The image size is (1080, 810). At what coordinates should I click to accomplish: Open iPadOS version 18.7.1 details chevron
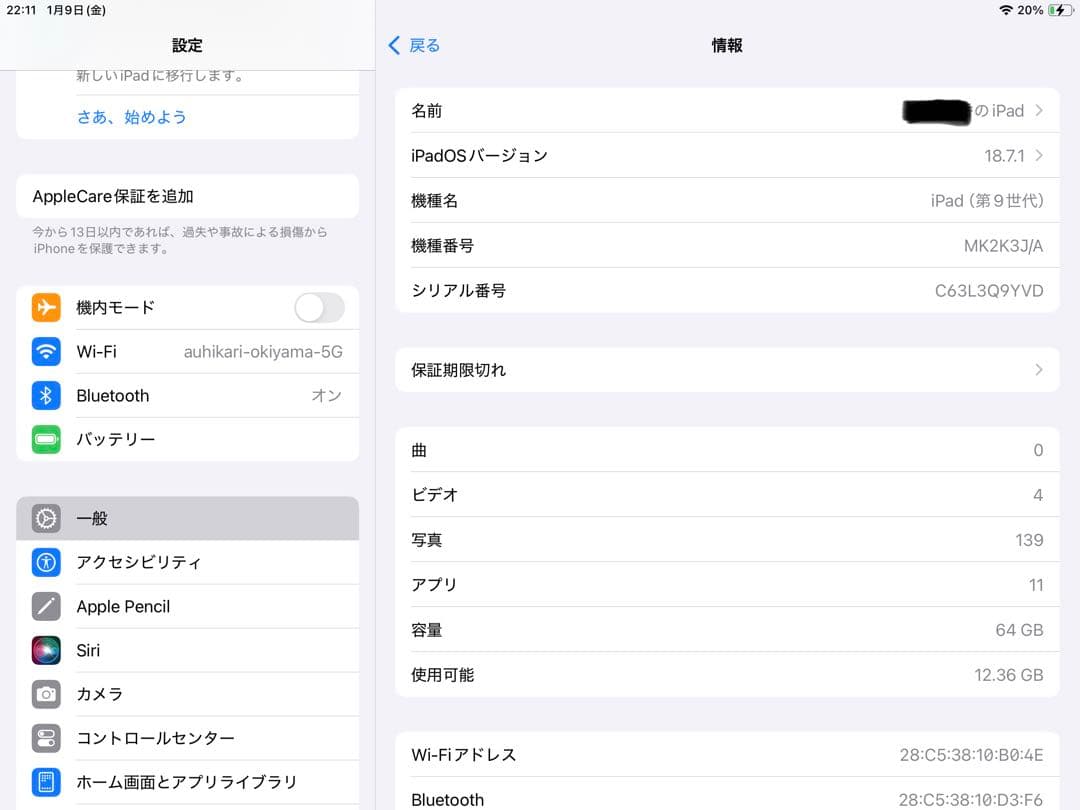pyautogui.click(x=1039, y=156)
